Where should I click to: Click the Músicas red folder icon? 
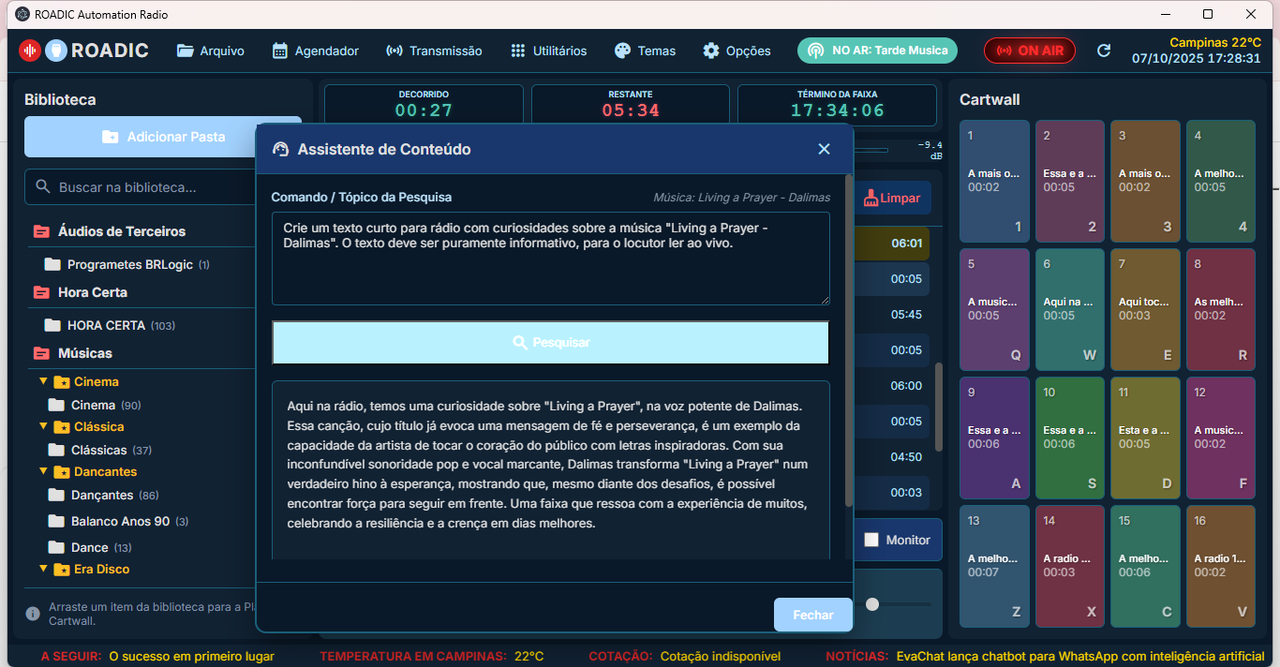click(x=41, y=353)
